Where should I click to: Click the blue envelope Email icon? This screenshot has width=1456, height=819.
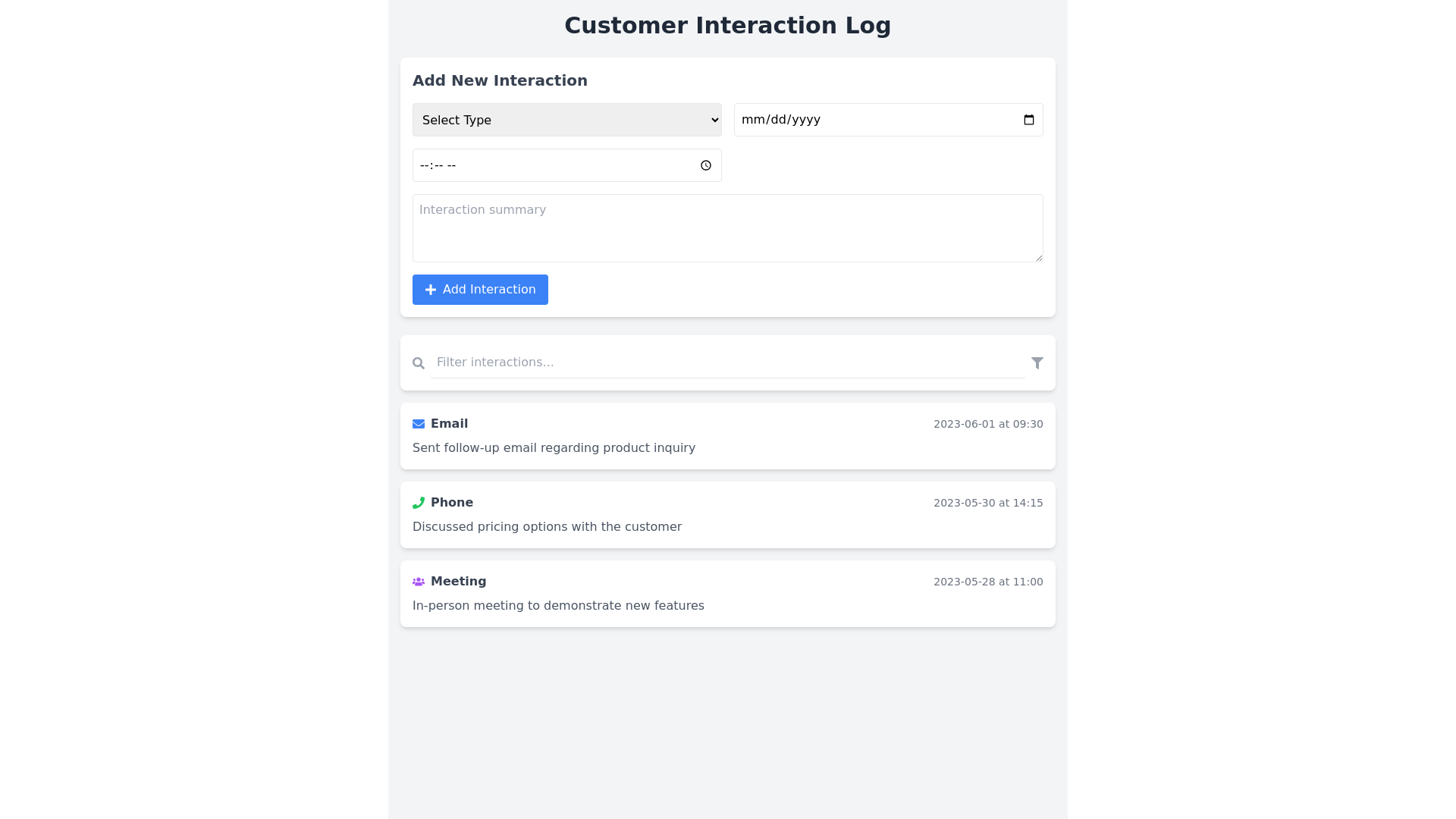click(419, 424)
